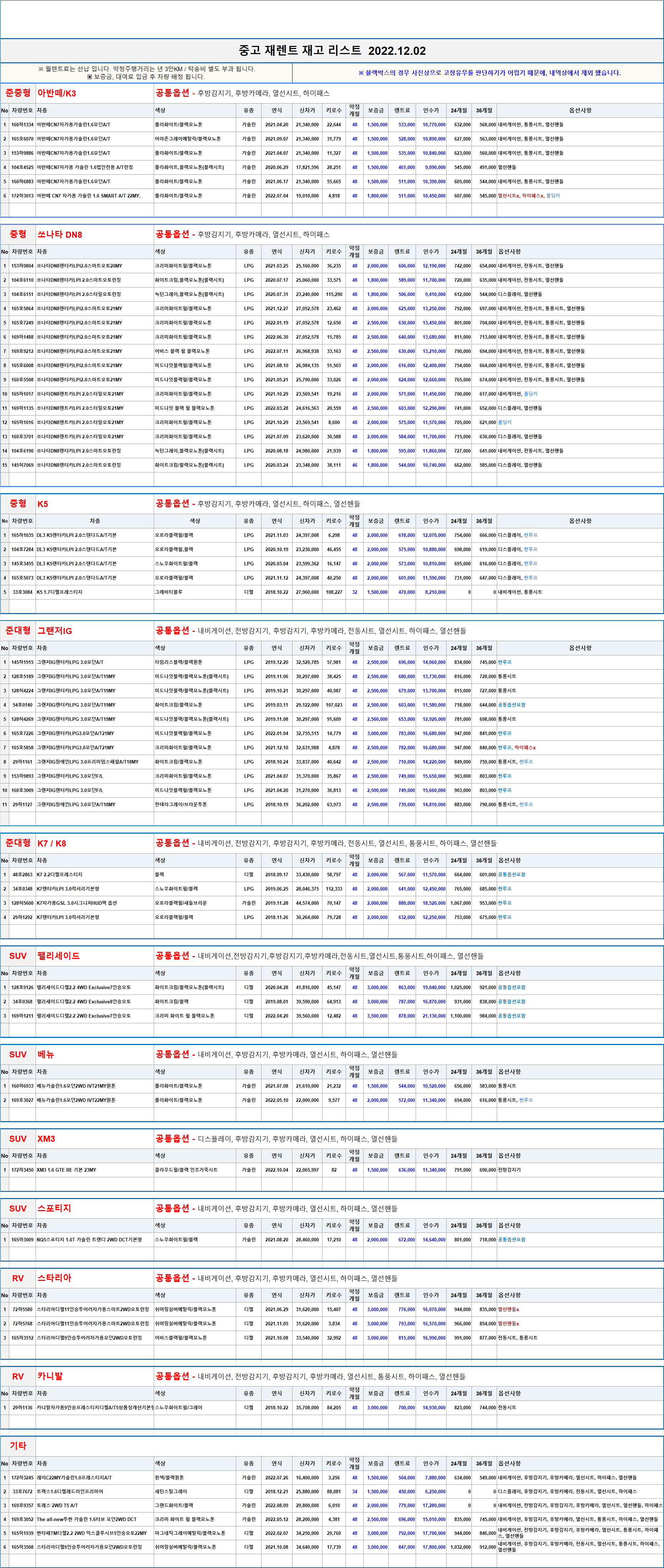664x1568 pixels.
Task: Select color cell 클라우드펄/블랙 인조가죽시트
Action: pyautogui.click(x=186, y=1170)
